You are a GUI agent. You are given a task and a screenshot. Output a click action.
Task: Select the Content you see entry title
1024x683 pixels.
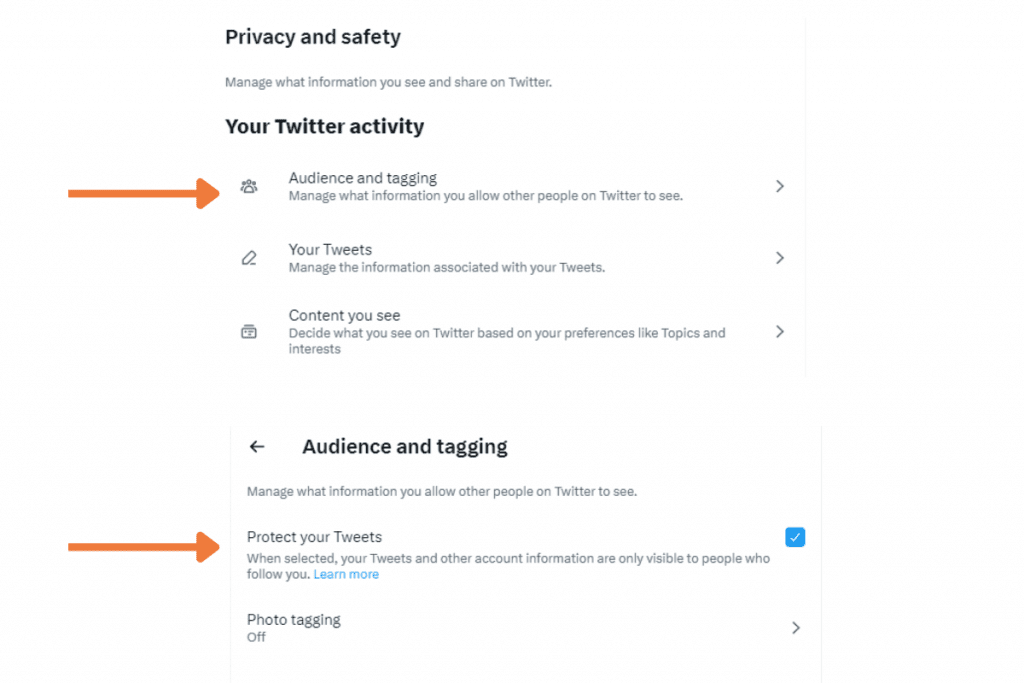pos(344,315)
